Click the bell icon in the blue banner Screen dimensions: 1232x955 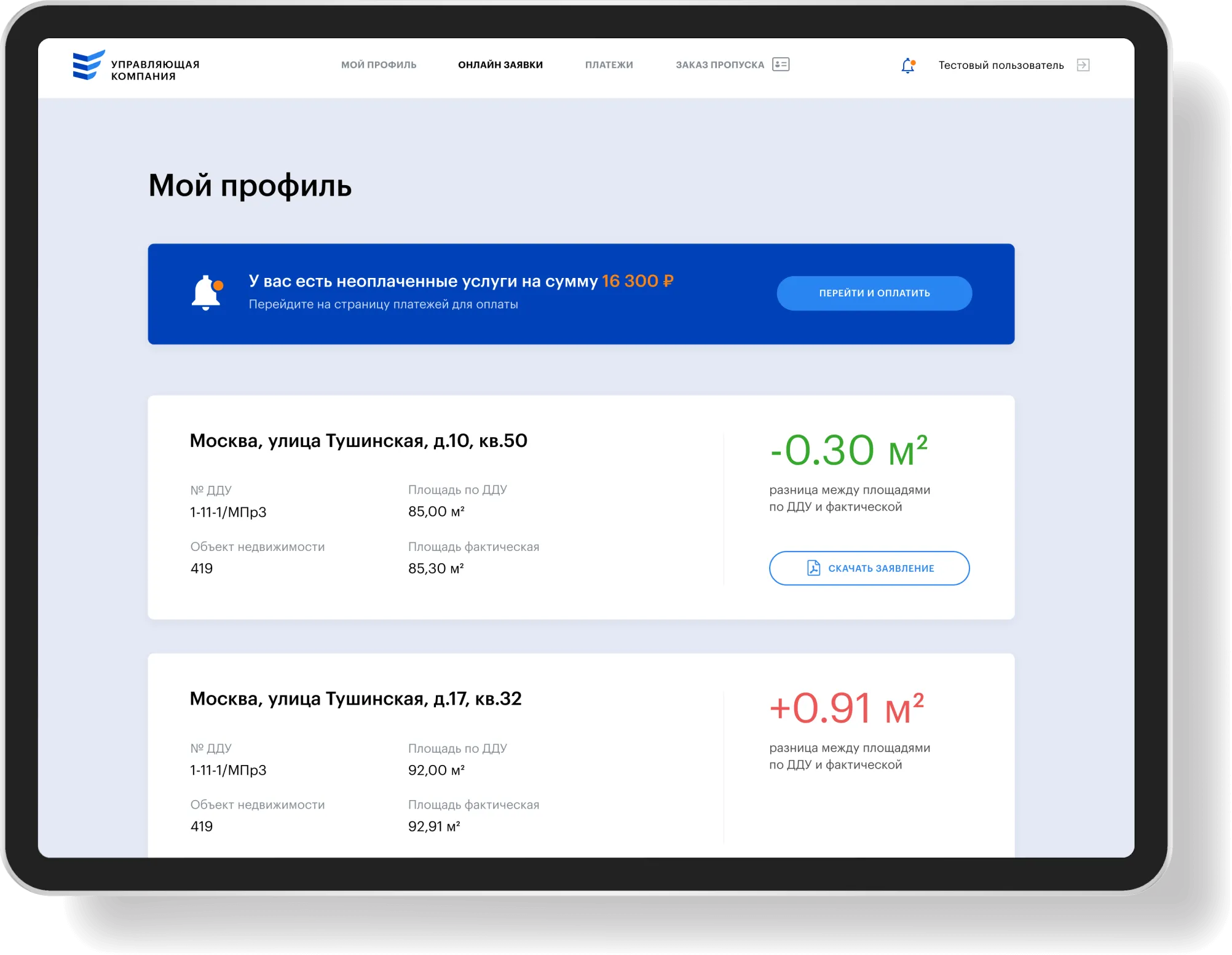coord(207,293)
